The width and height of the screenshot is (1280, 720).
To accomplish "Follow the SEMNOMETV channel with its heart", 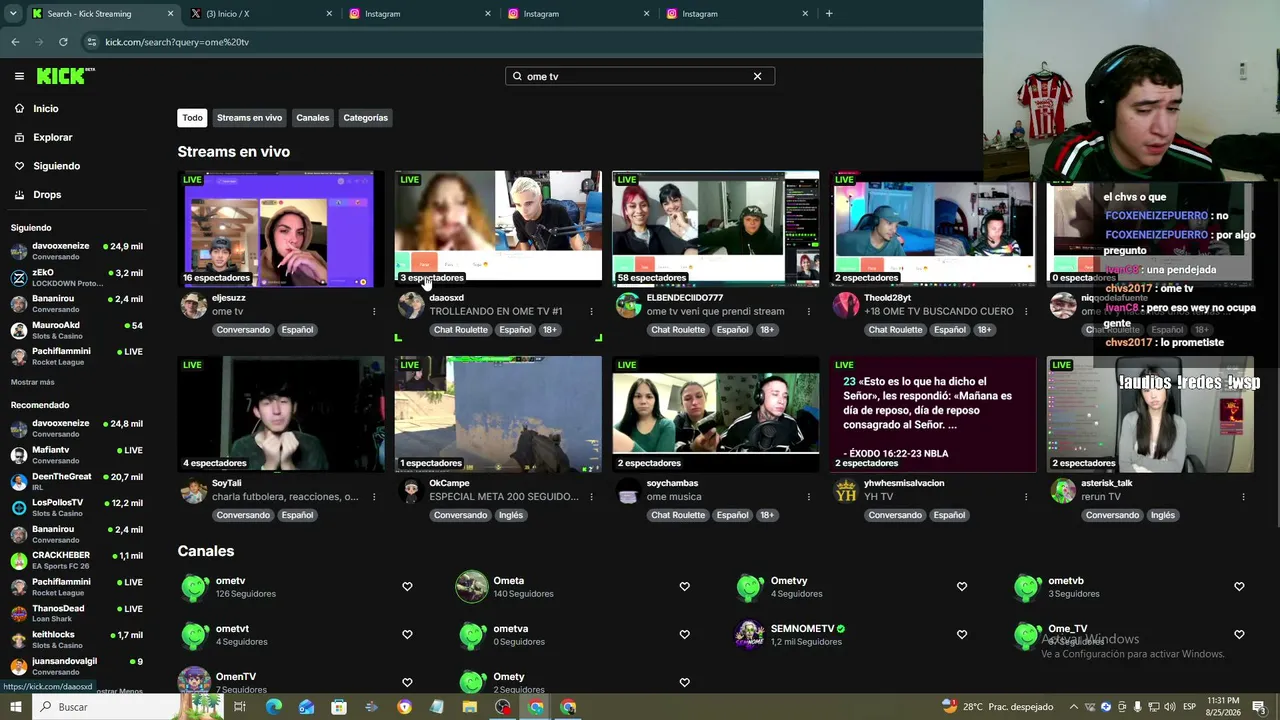I will 962,635.
